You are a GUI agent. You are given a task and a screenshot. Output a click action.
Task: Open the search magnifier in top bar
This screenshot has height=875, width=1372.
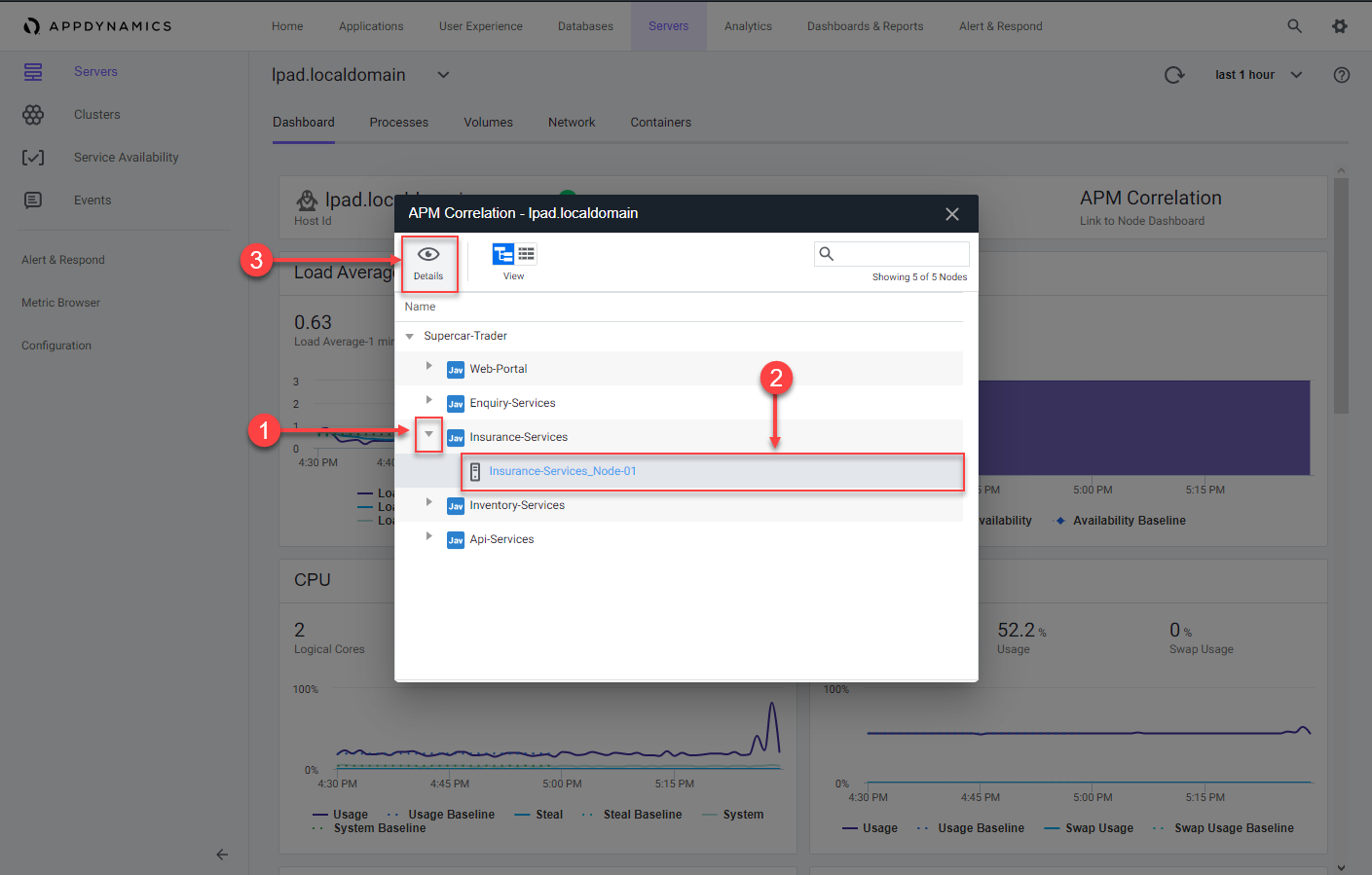tap(1294, 26)
